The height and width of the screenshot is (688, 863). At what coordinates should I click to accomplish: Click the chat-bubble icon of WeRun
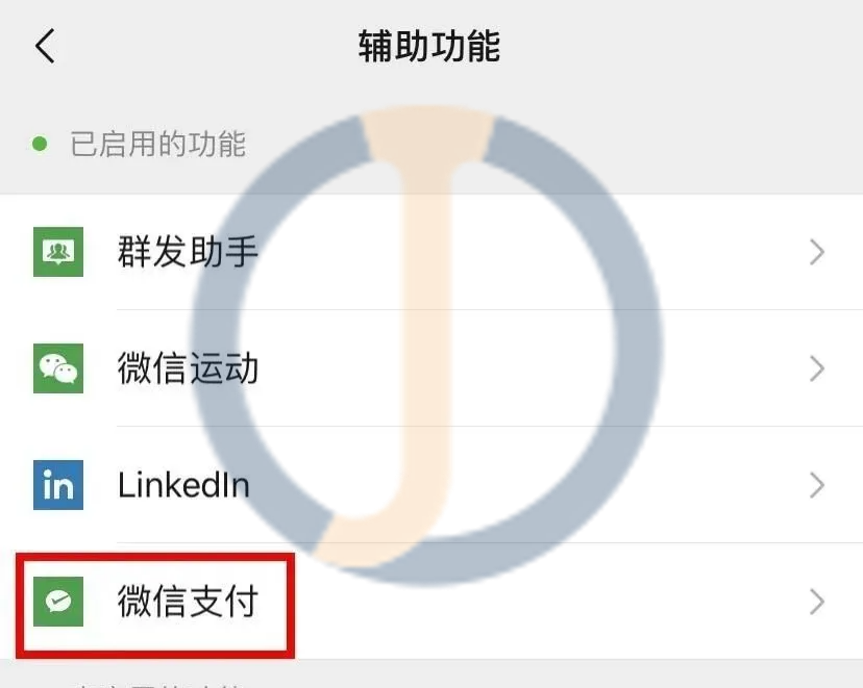point(57,369)
